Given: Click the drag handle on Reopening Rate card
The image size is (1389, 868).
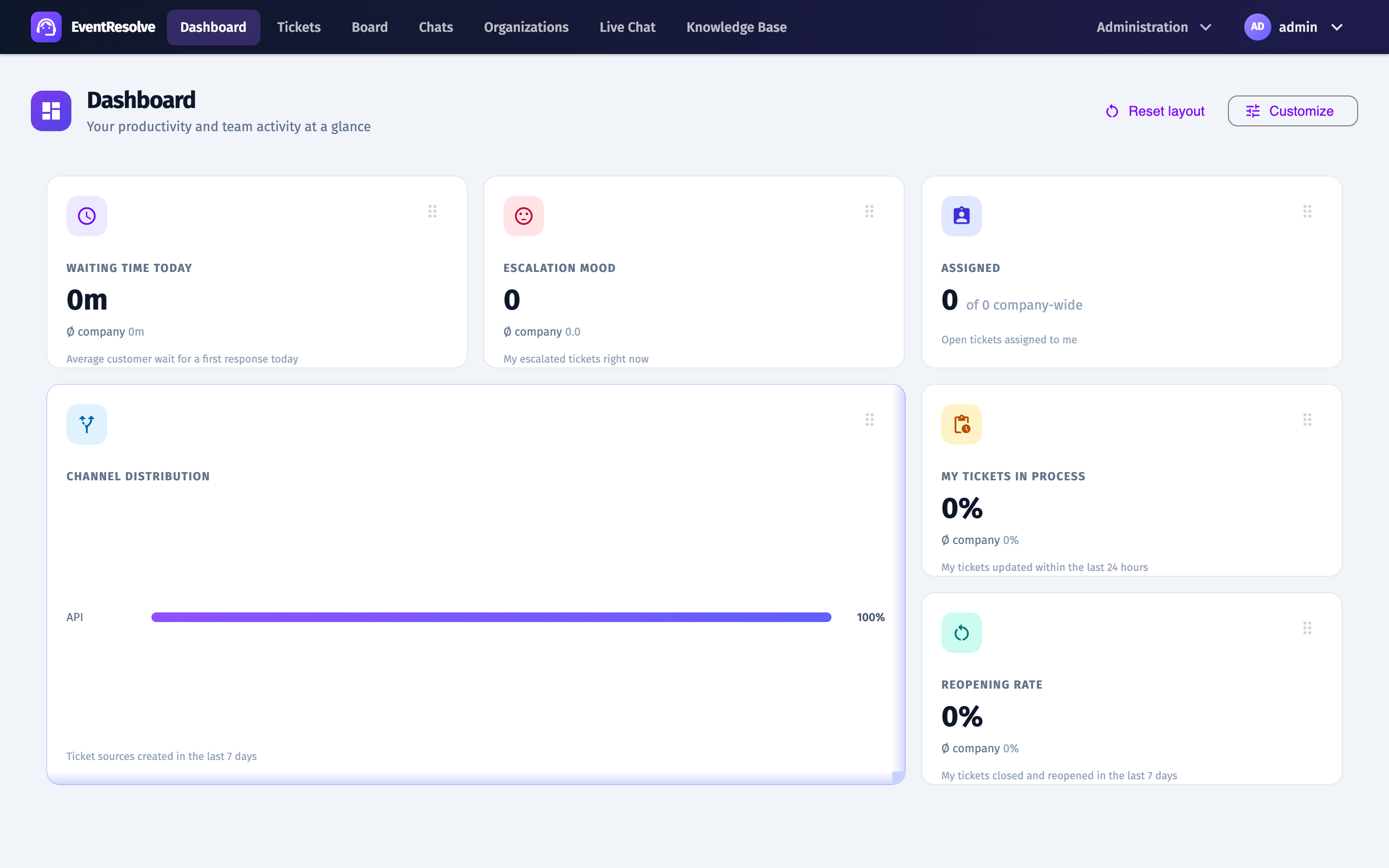Looking at the screenshot, I should (1307, 628).
